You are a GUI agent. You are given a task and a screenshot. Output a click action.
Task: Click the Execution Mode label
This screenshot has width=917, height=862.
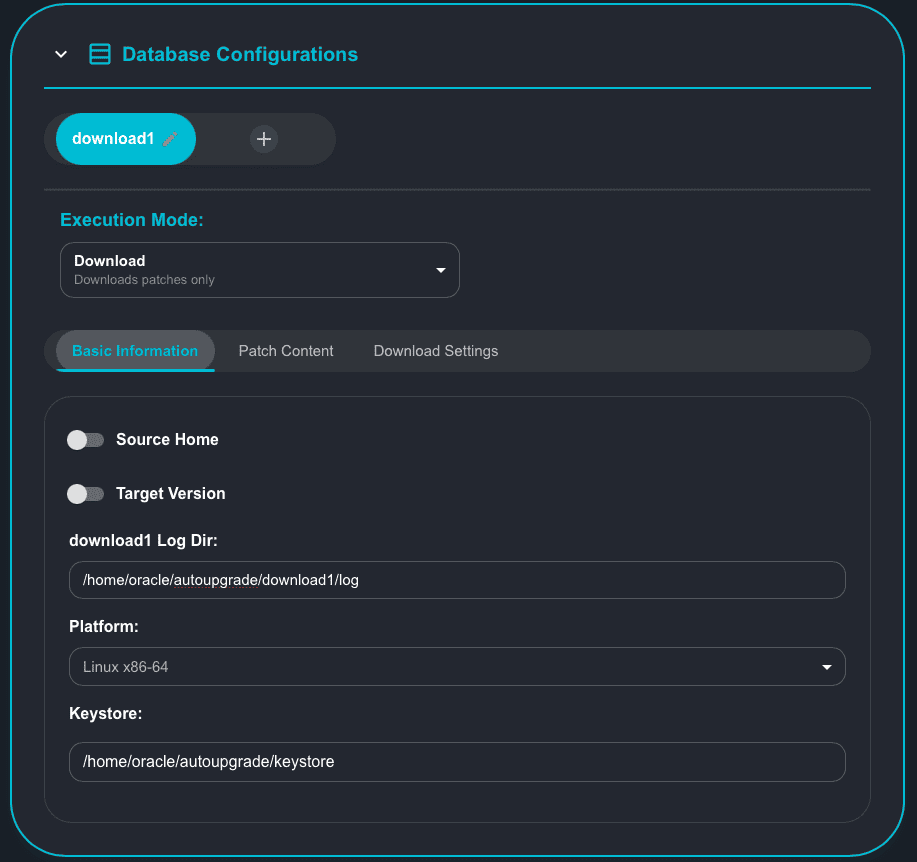pos(132,220)
